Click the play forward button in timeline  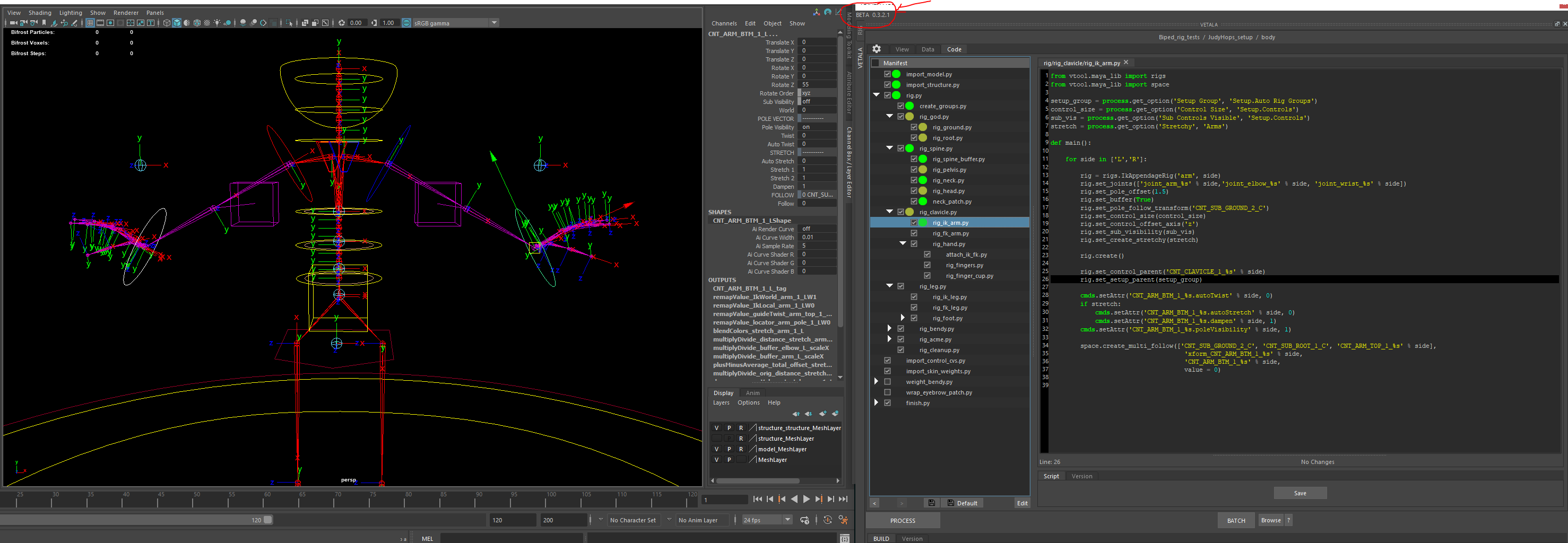coord(807,499)
